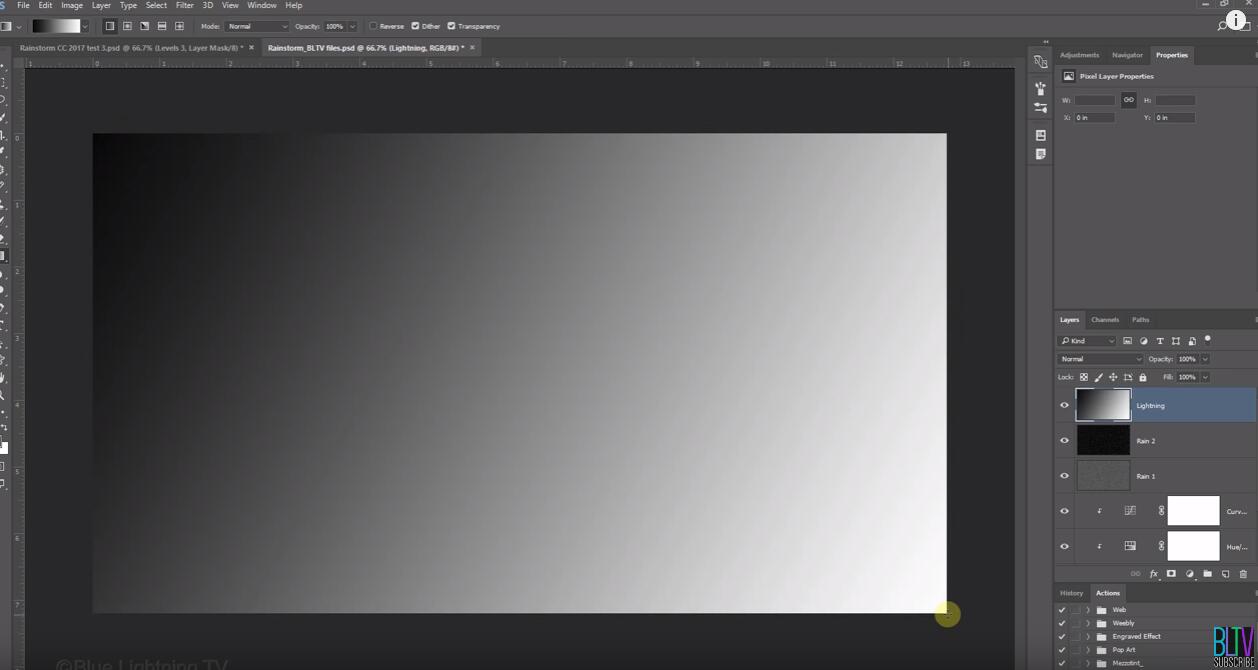Viewport: 1258px width, 670px height.
Task: Switch to Rainstorm CC 2017 test document
Action: point(130,48)
